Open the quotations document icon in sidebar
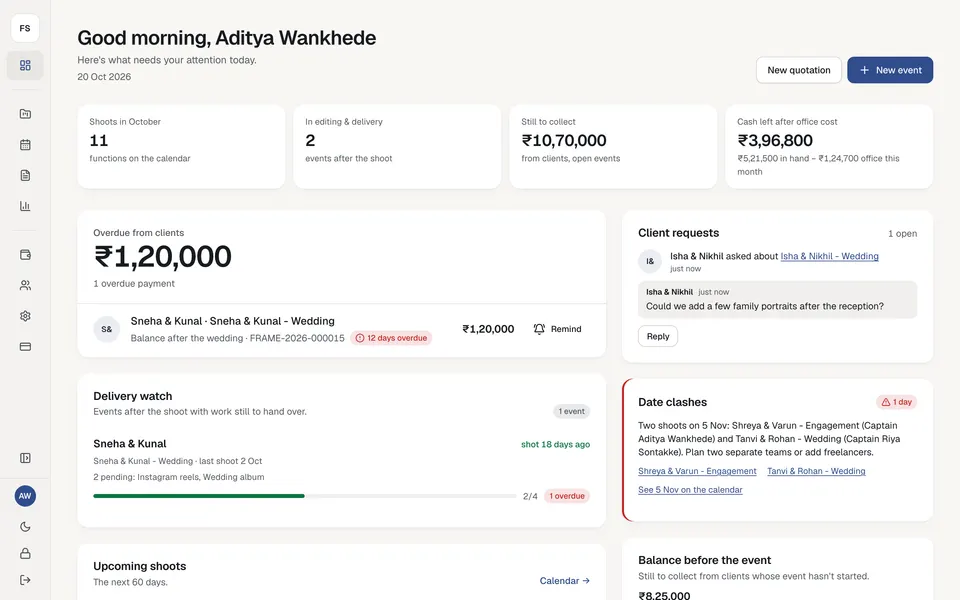The width and height of the screenshot is (960, 600). (x=25, y=175)
